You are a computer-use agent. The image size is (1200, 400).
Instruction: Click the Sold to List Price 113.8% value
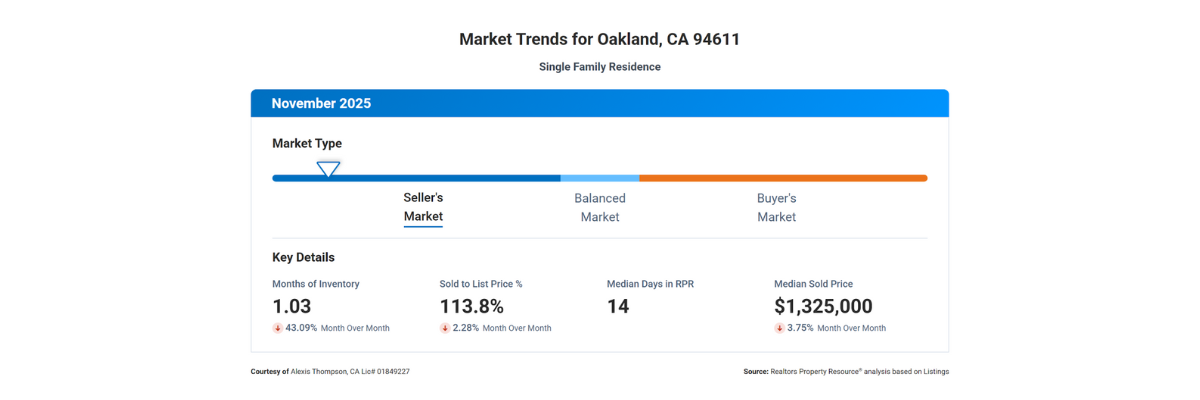pyautogui.click(x=471, y=307)
